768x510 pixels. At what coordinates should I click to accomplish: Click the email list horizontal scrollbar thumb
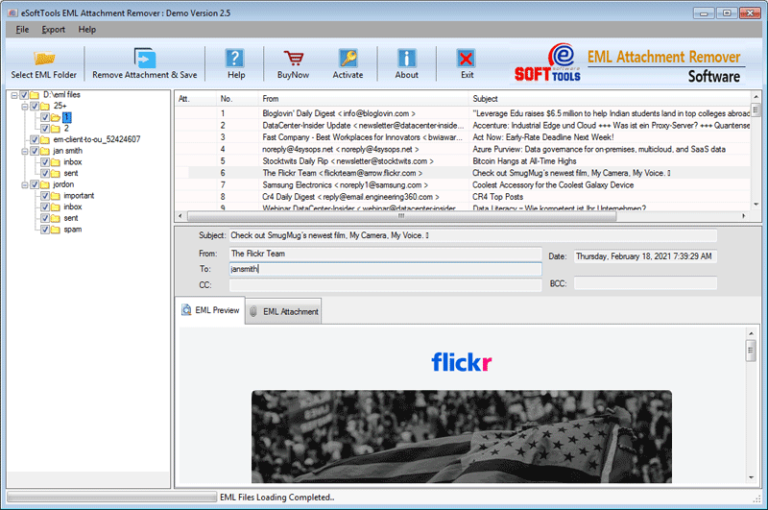402,216
